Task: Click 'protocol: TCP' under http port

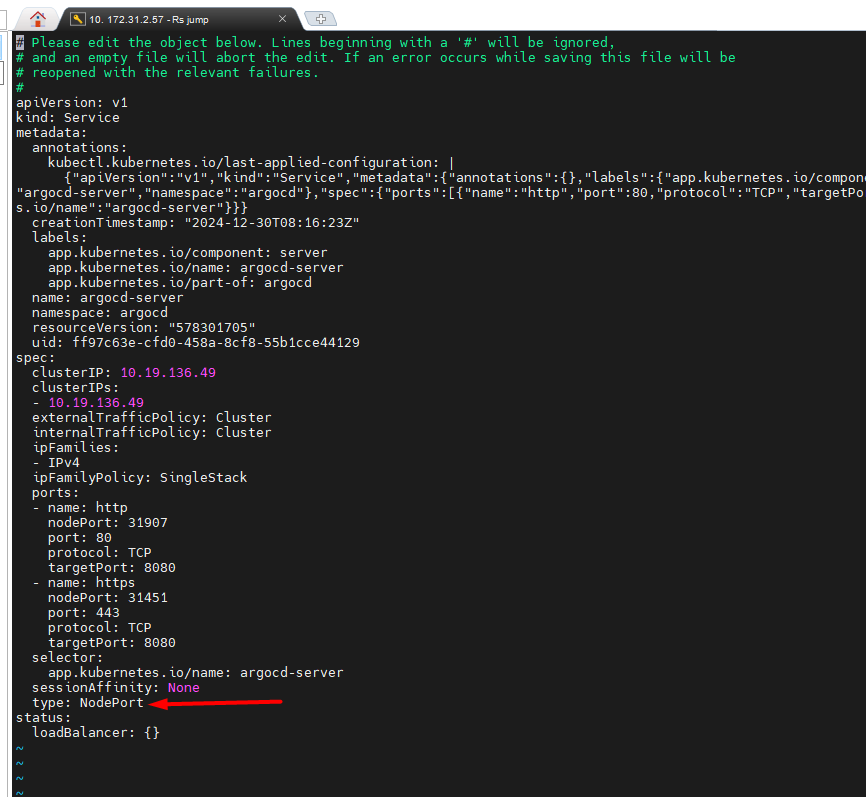Action: (x=99, y=553)
